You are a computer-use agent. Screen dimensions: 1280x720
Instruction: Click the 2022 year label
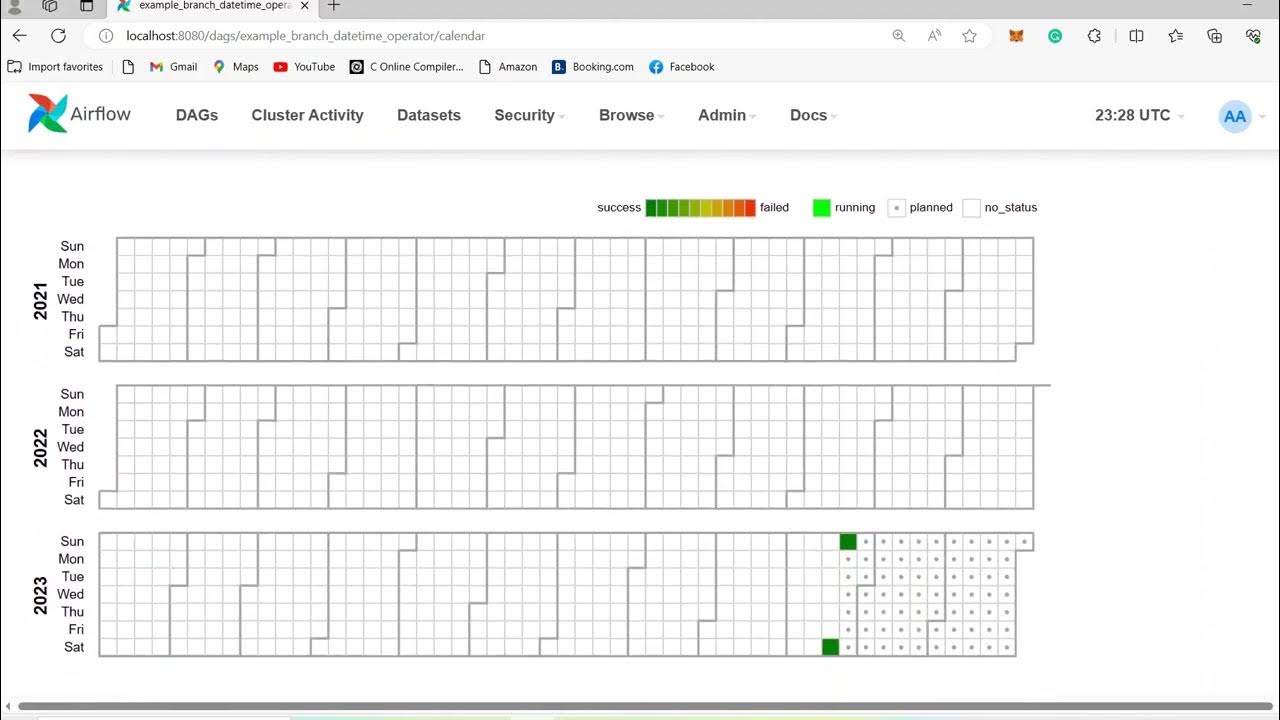click(41, 449)
